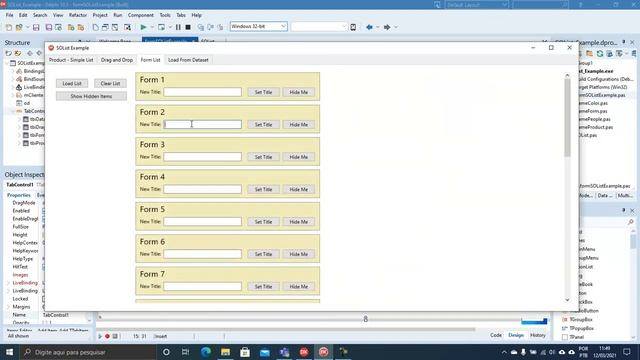Click the device icon beside the empty combo
This screenshot has width=640, height=360.
[x=353, y=27]
